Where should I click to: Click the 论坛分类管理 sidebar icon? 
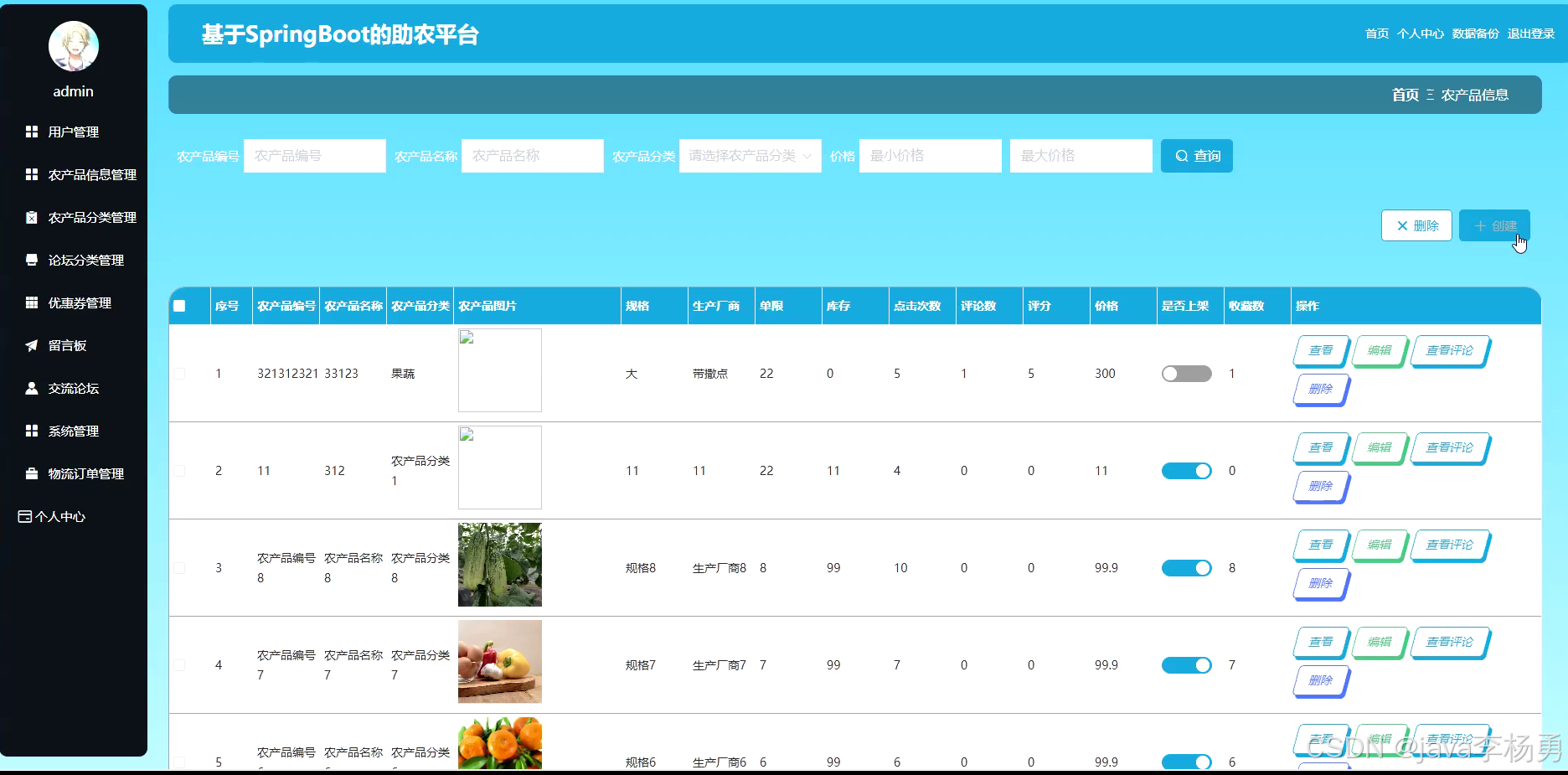(x=32, y=260)
